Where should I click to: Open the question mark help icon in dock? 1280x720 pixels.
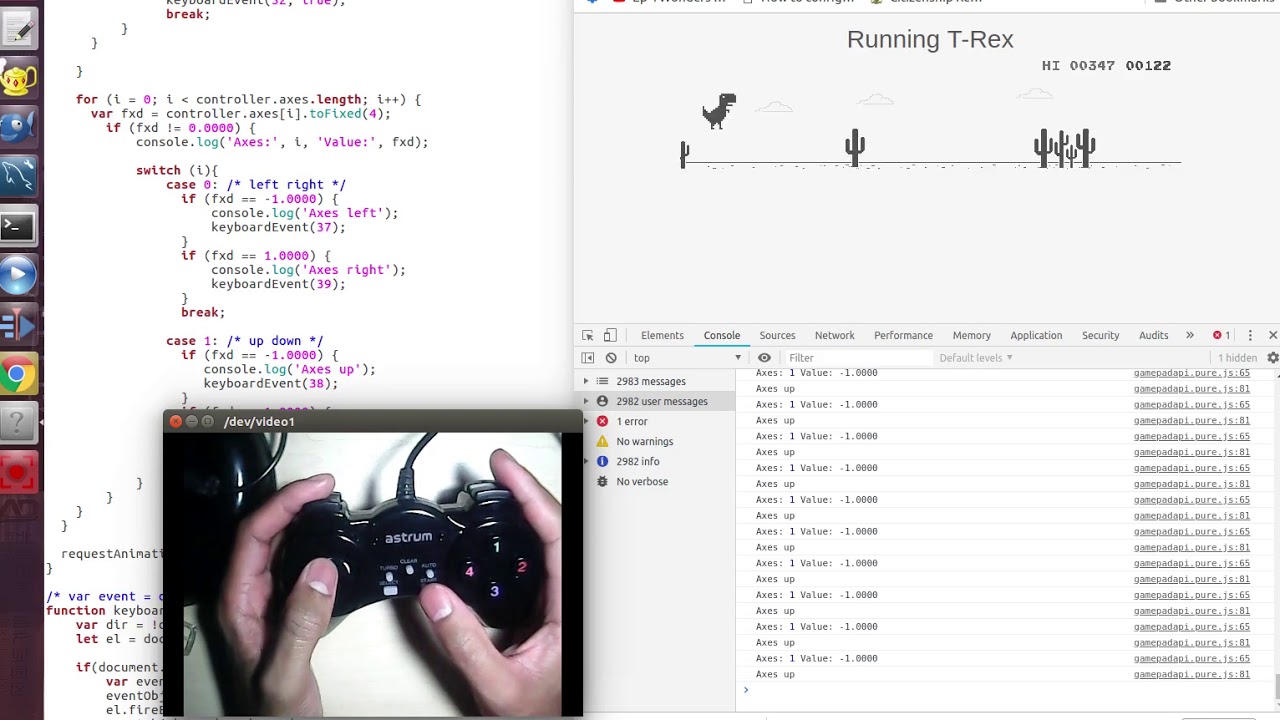(18, 425)
